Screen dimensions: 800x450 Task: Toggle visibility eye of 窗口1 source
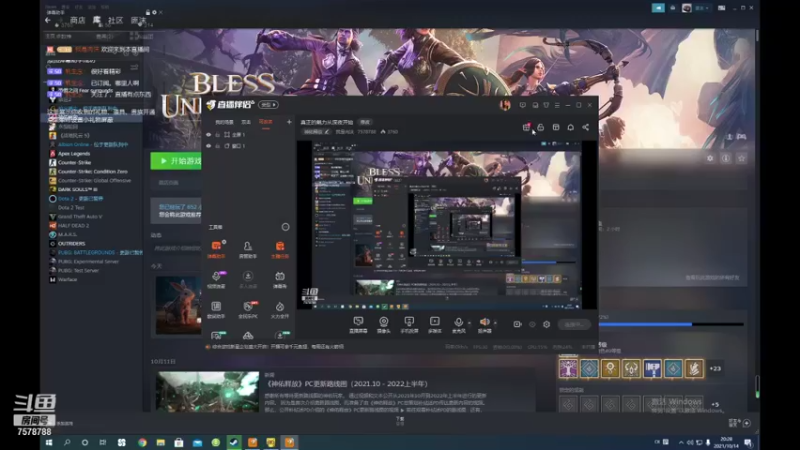tap(208, 146)
